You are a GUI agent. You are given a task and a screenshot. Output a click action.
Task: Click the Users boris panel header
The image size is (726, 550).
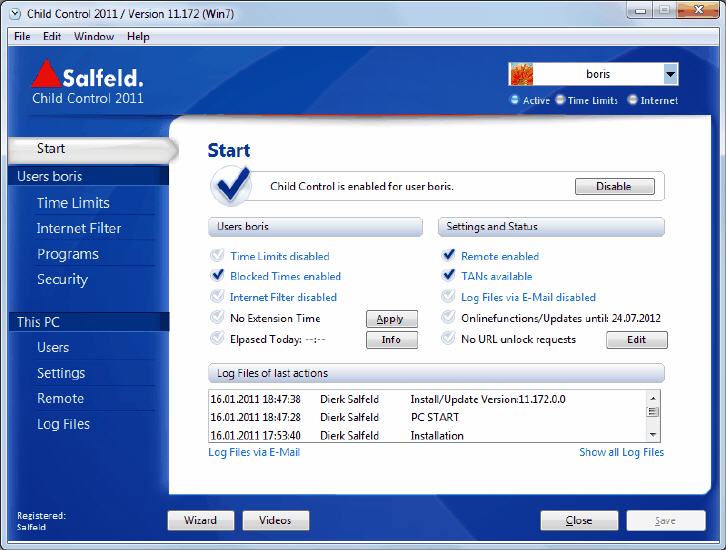pyautogui.click(x=315, y=226)
